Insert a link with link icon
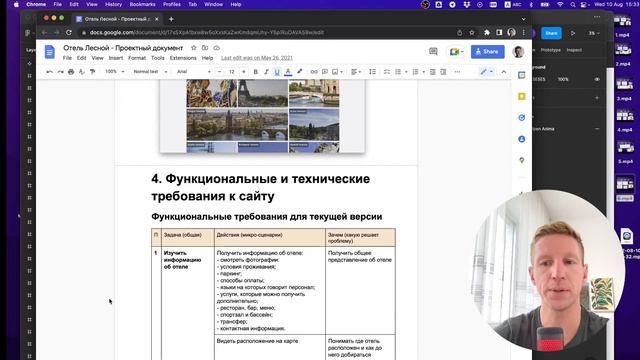 pyautogui.click(x=314, y=72)
